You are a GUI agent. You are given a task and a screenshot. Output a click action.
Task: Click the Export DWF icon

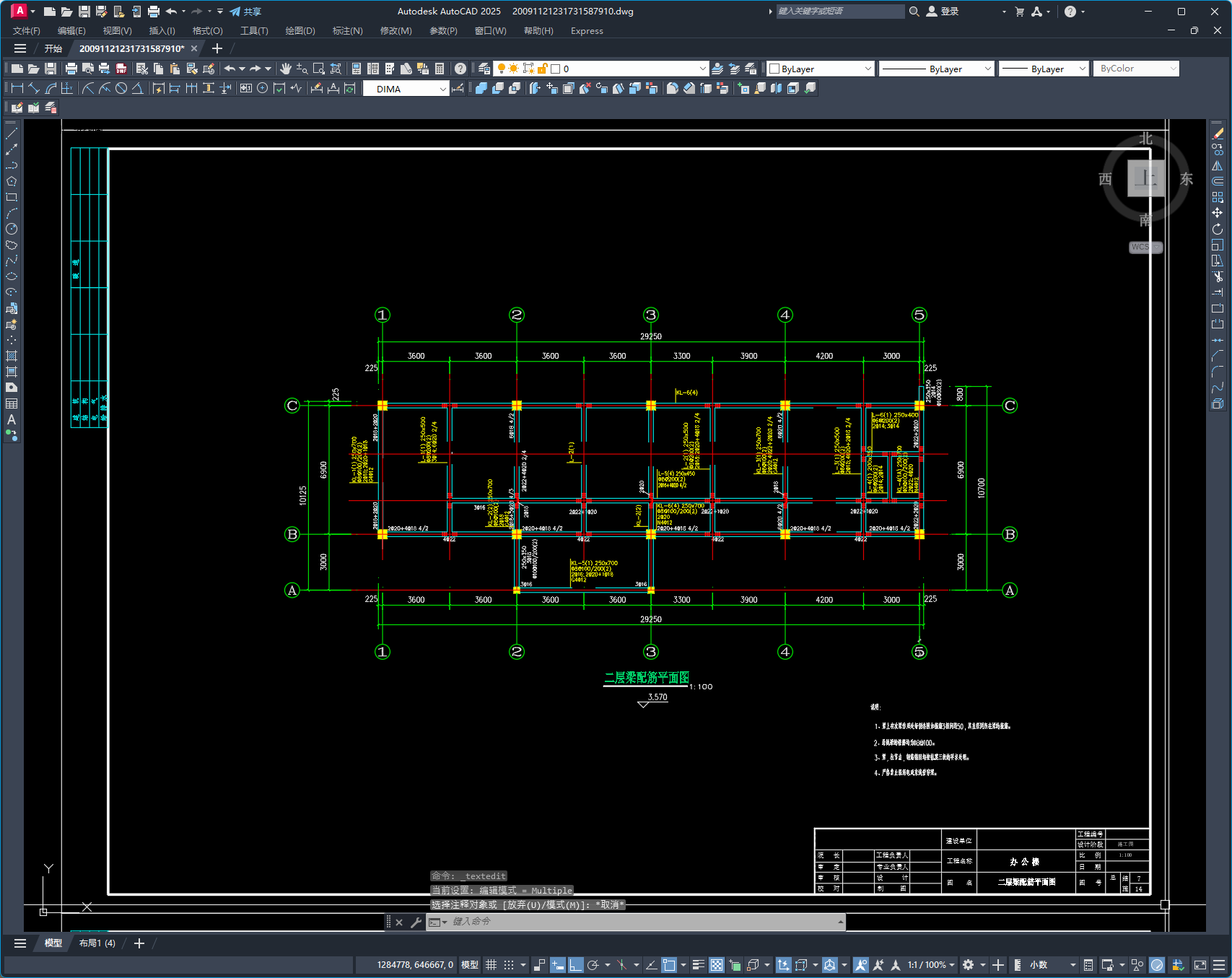pyautogui.click(x=121, y=69)
